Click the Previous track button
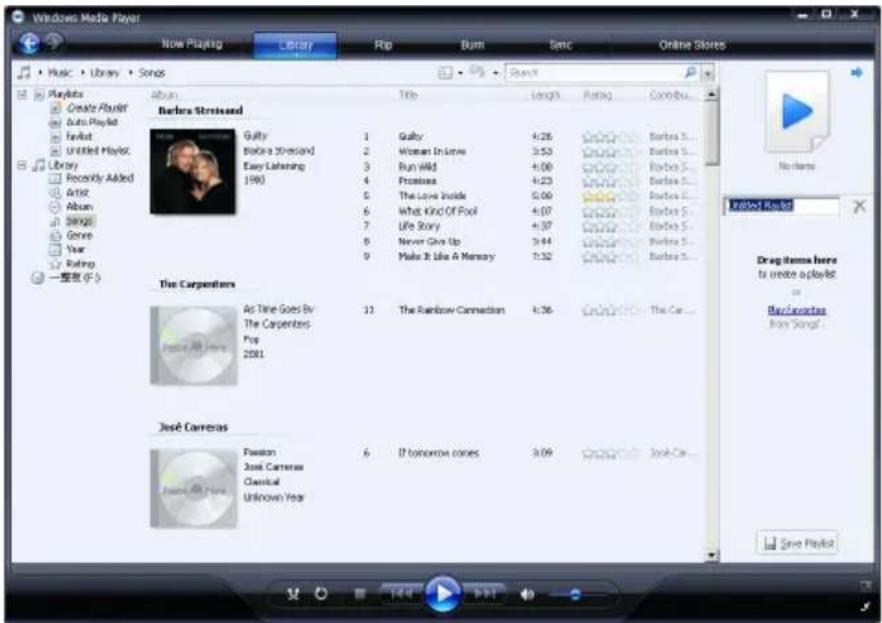This screenshot has width=882, height=623. click(400, 594)
